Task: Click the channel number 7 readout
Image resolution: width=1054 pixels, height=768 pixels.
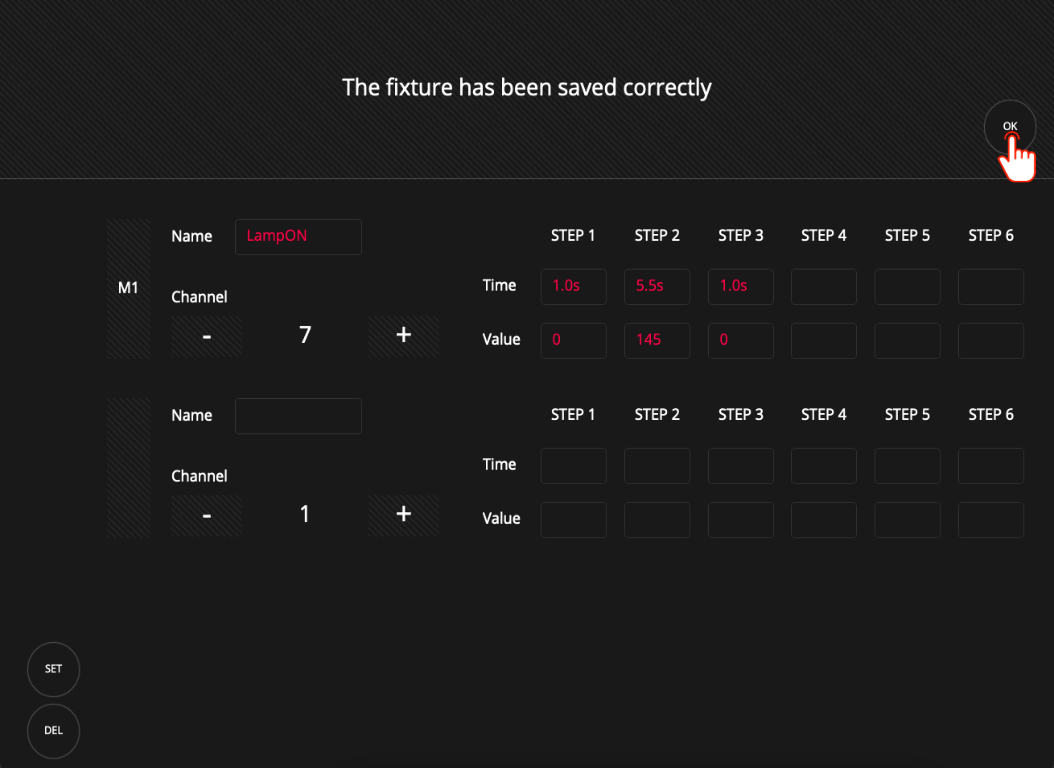Action: click(x=305, y=335)
